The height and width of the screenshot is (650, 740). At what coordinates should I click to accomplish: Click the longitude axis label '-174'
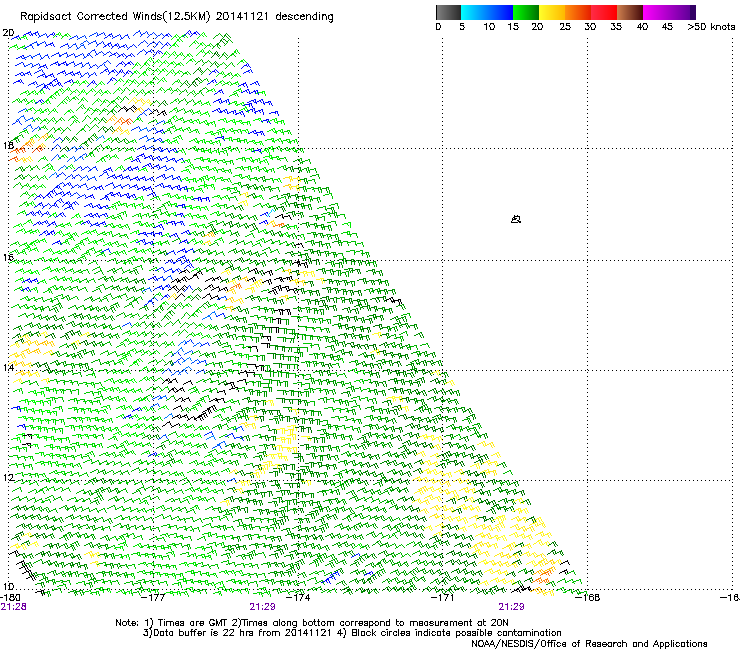tap(298, 598)
